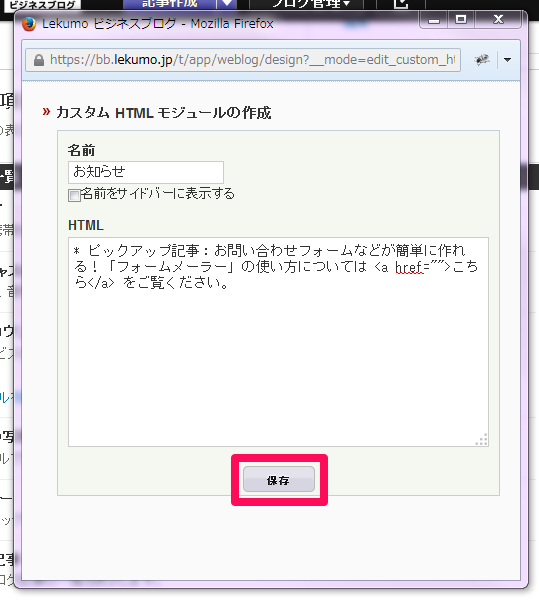Image resolution: width=539 pixels, height=601 pixels.
Task: Click the HTML label above textarea
Action: (x=86, y=225)
